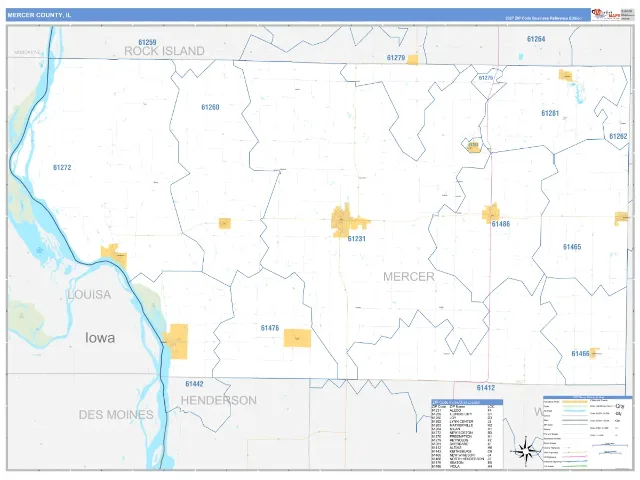640x480 pixels.
Task: Open the map legend panel
Action: pyautogui.click(x=587, y=432)
